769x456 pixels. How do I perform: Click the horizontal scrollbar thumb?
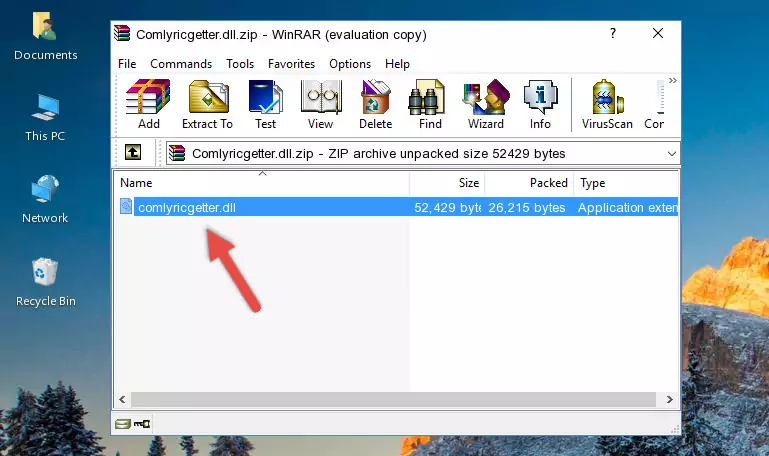[393, 400]
